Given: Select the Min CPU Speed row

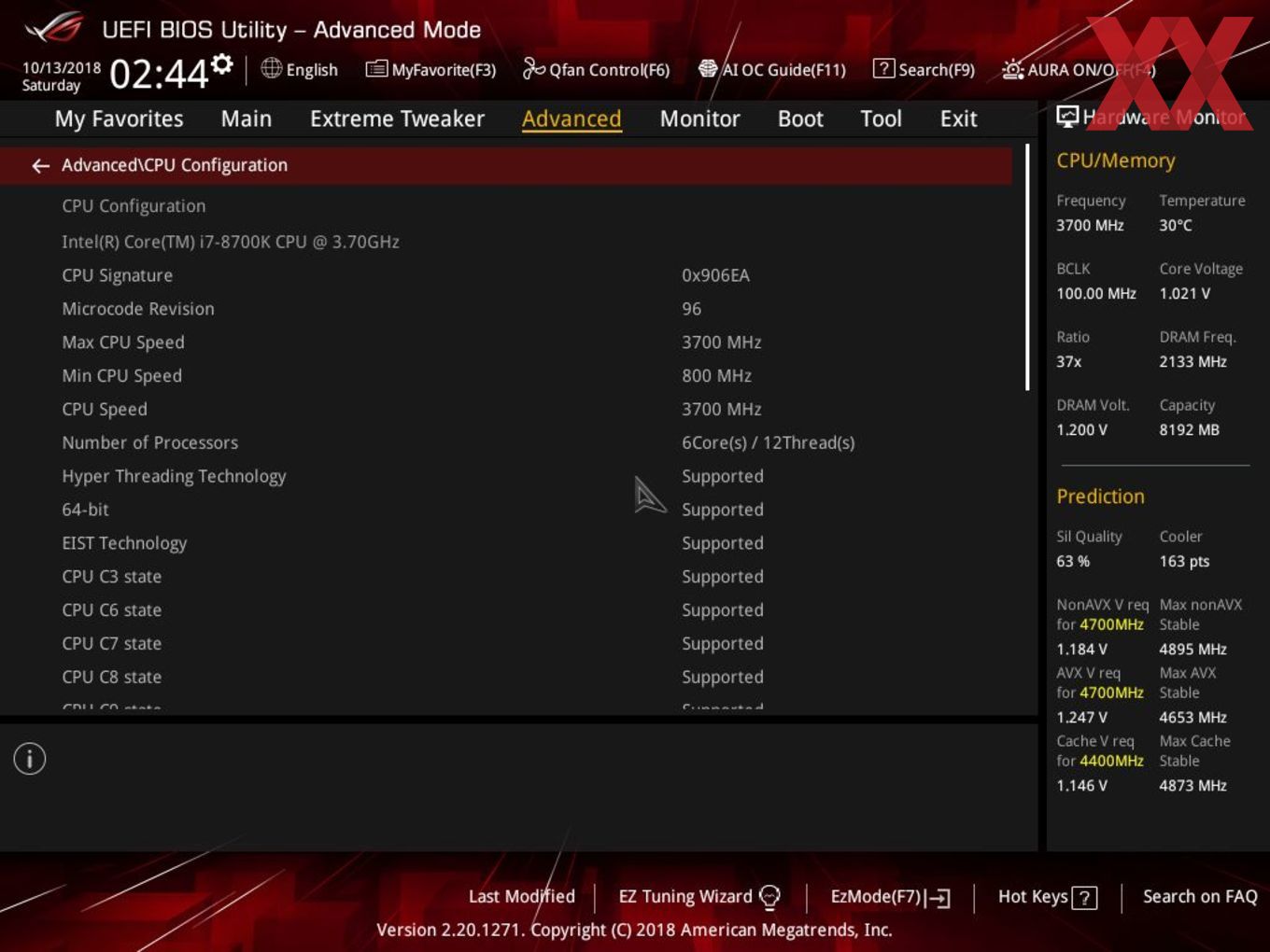Looking at the screenshot, I should coord(505,376).
